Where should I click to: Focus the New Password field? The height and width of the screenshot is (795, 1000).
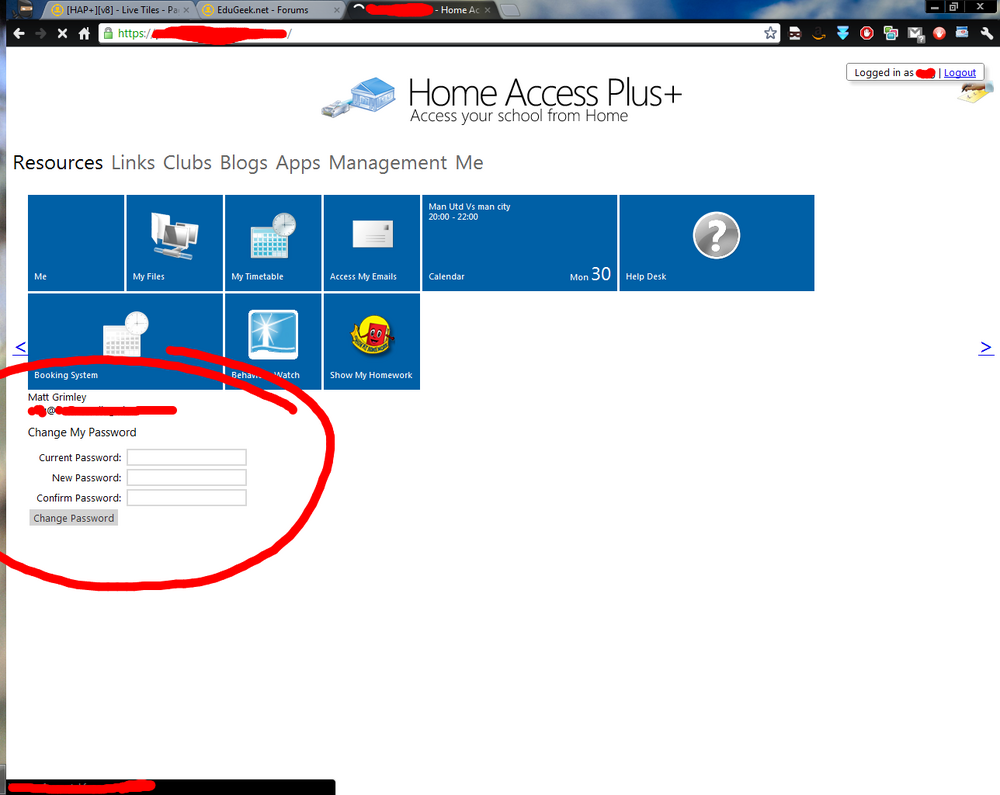[x=187, y=478]
